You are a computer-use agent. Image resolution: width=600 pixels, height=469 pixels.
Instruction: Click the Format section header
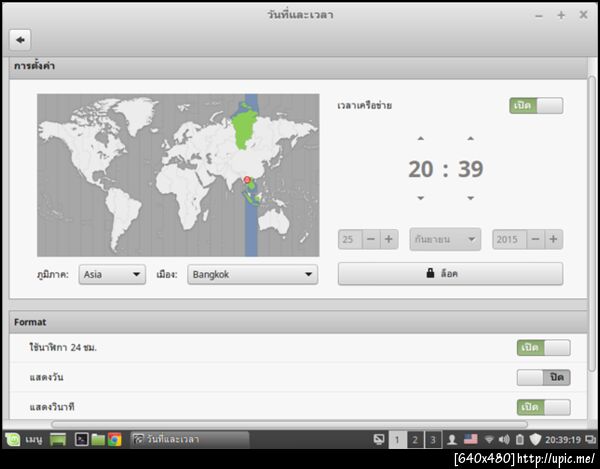[298, 322]
